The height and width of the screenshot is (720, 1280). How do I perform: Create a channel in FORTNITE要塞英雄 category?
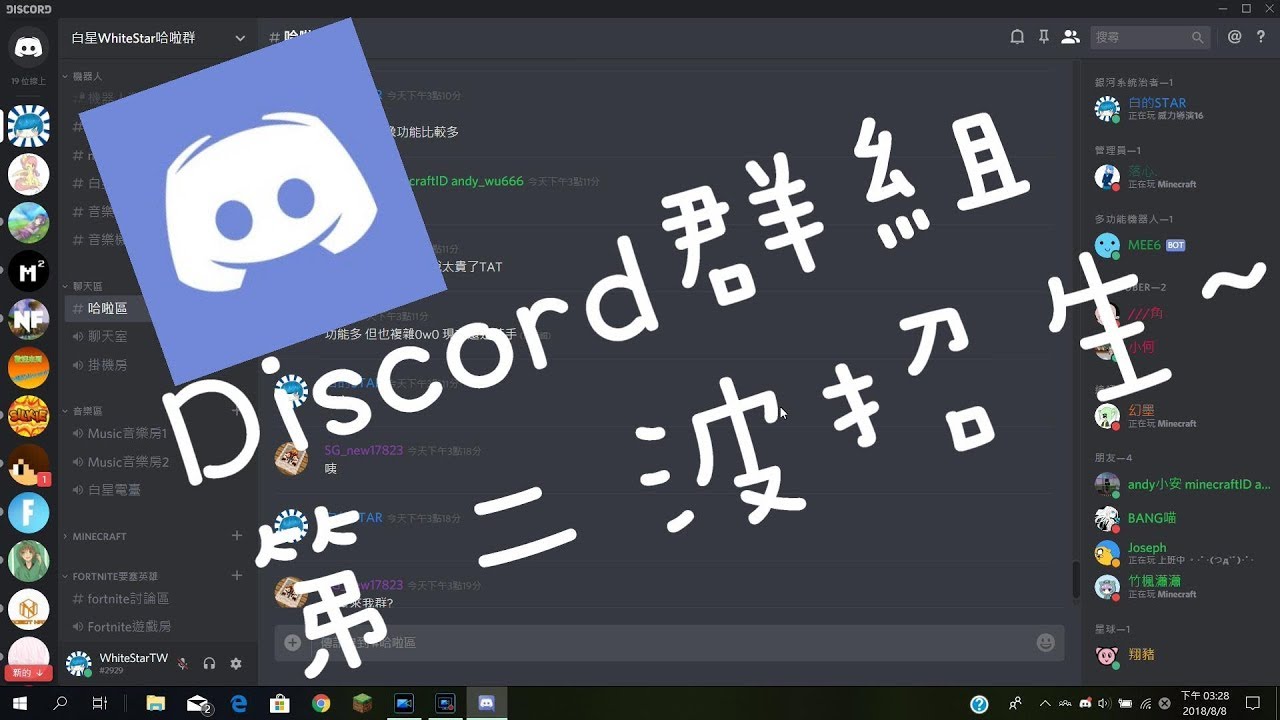(237, 575)
